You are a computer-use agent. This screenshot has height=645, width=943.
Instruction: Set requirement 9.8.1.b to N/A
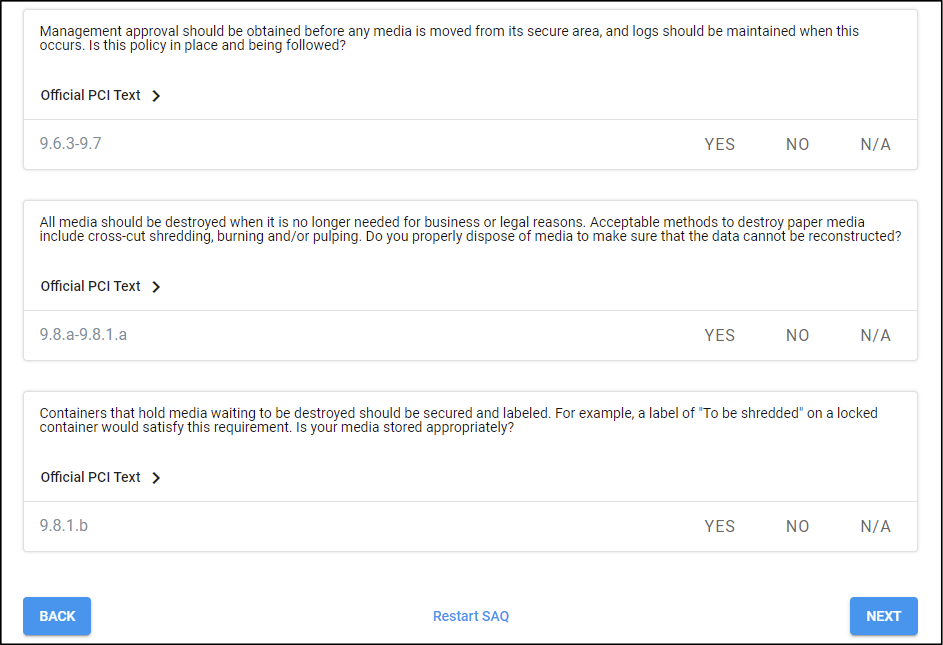click(875, 526)
